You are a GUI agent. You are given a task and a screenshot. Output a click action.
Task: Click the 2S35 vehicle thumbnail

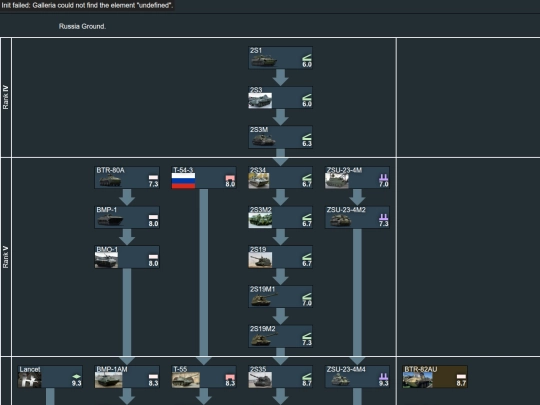pos(260,380)
